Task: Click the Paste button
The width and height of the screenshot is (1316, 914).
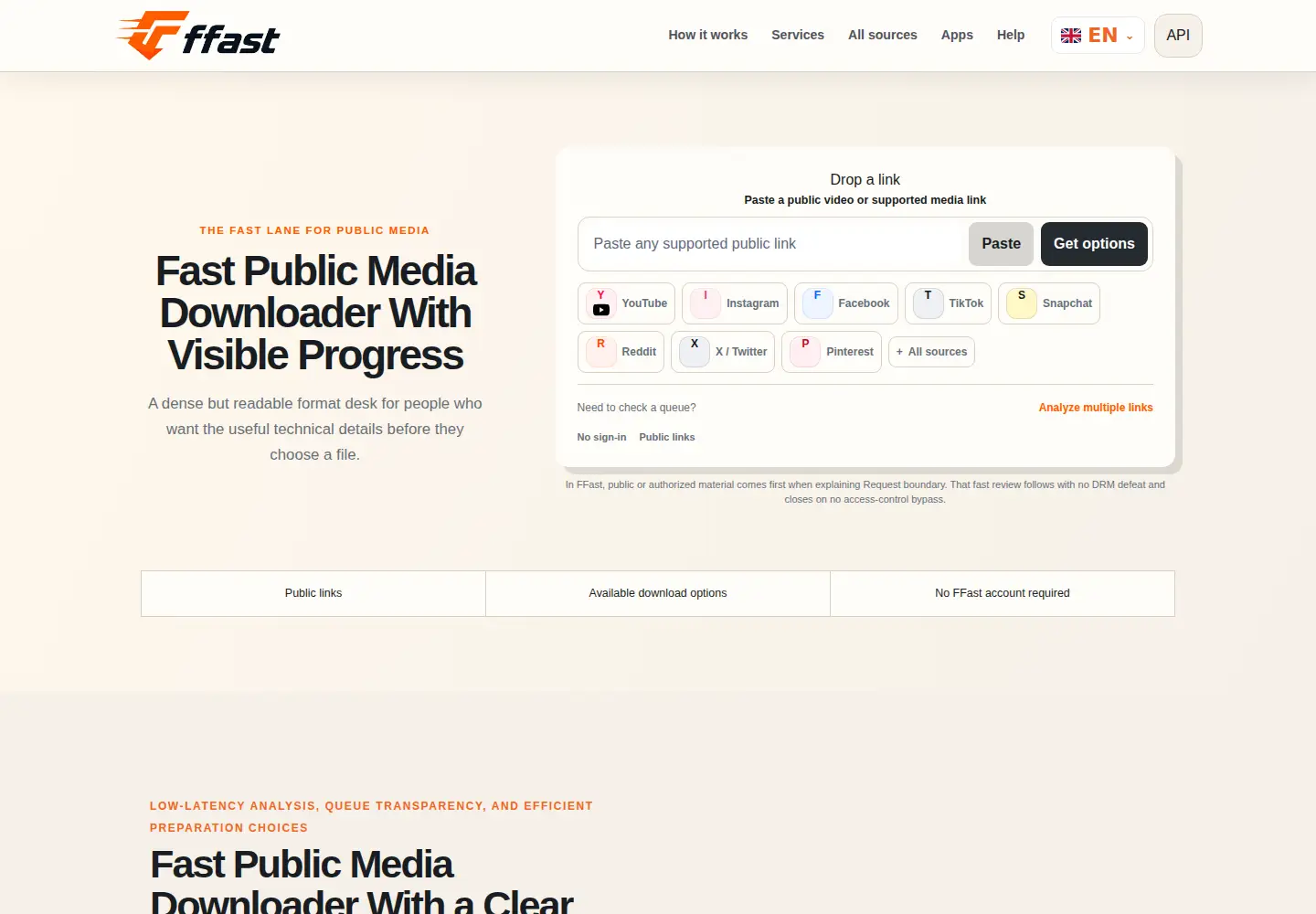Action: coord(1001,244)
